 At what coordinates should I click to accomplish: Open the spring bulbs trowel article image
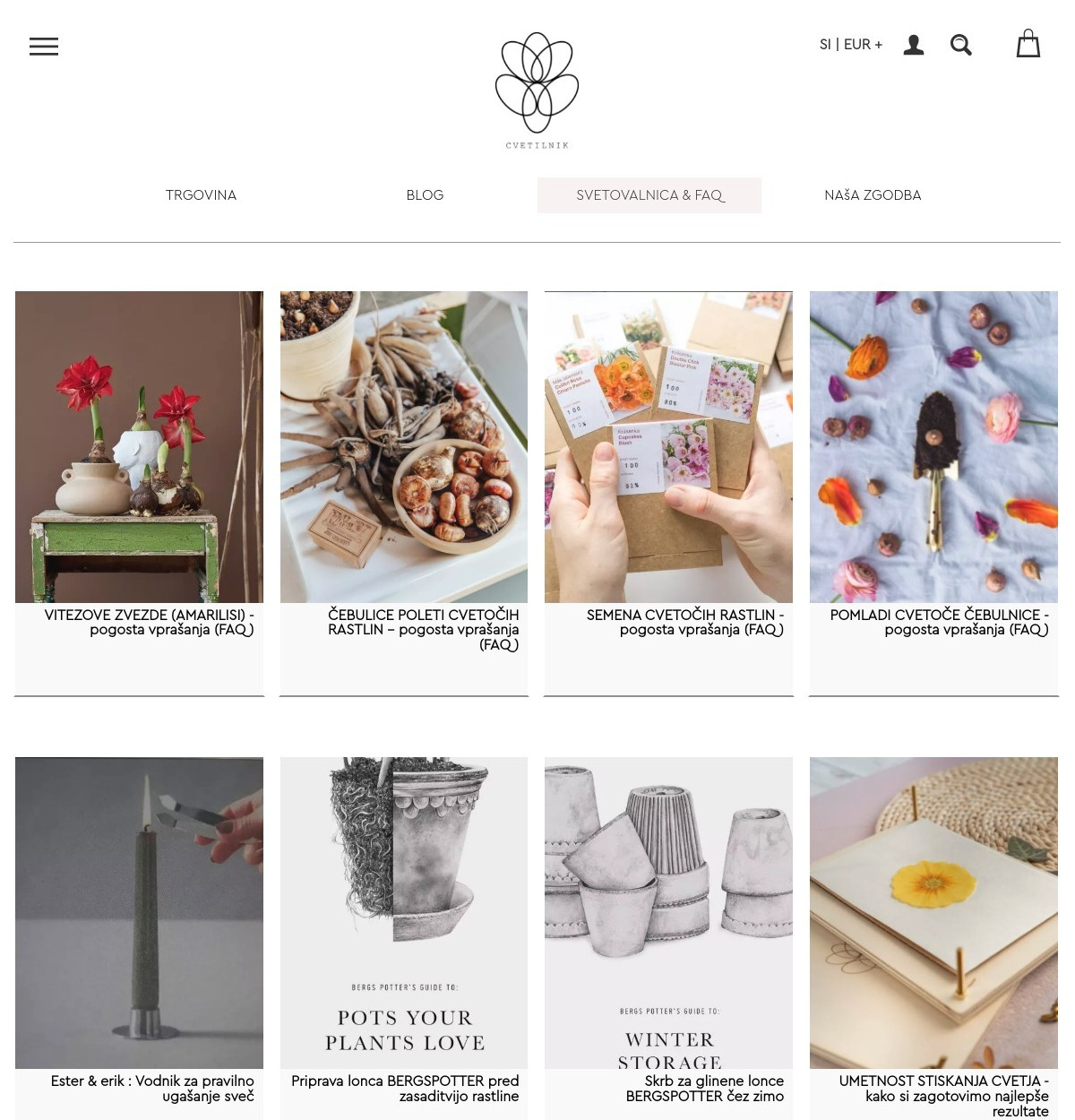coord(933,447)
